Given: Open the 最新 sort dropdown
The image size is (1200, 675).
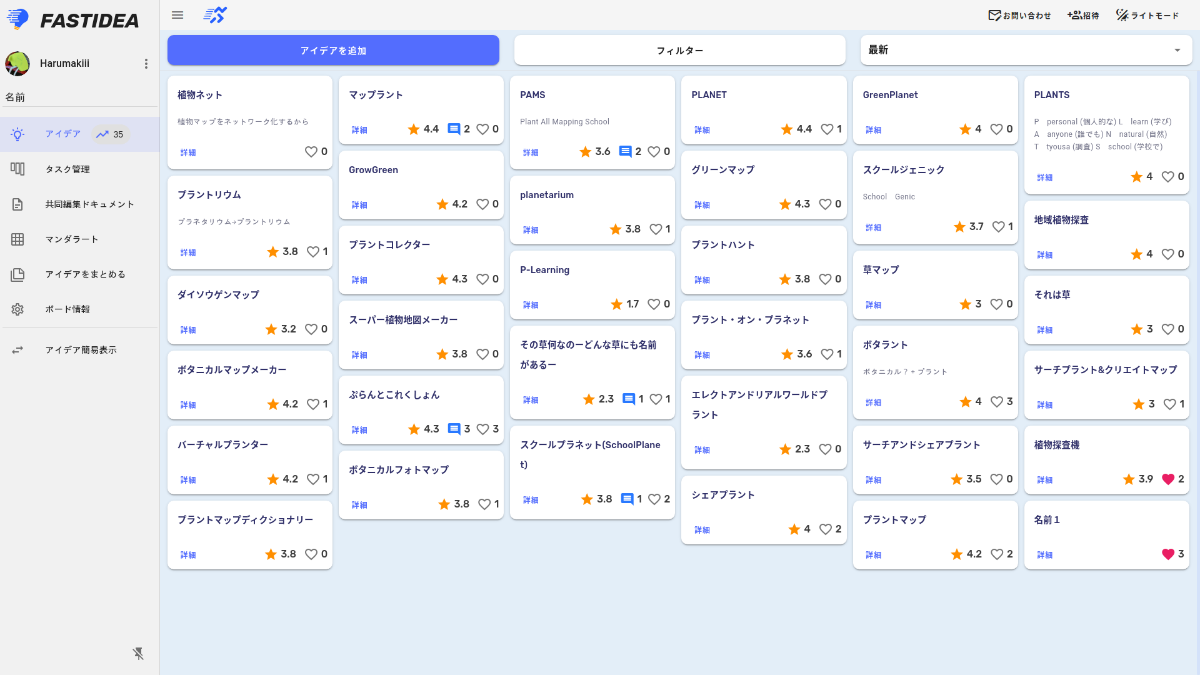Looking at the screenshot, I should pos(1025,50).
